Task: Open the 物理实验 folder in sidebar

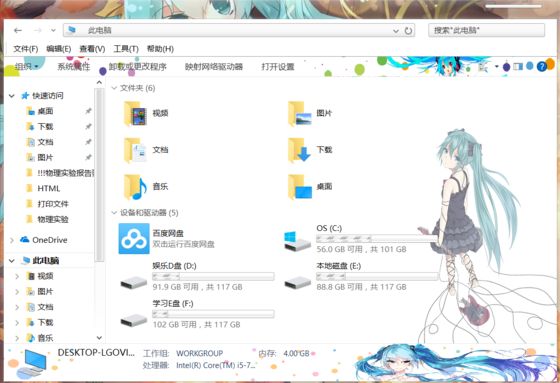Action: [x=53, y=219]
